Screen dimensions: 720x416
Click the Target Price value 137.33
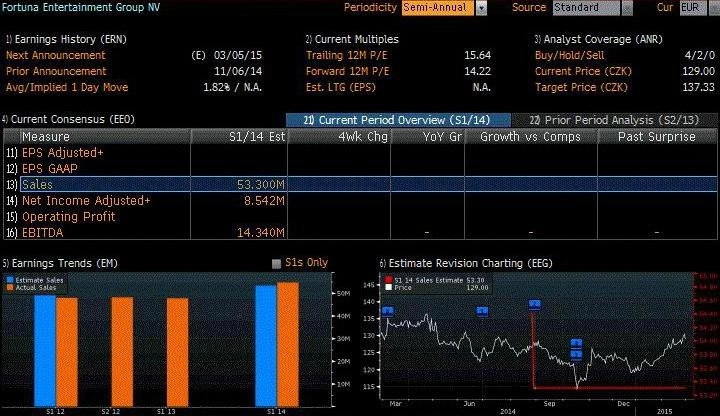click(x=698, y=87)
